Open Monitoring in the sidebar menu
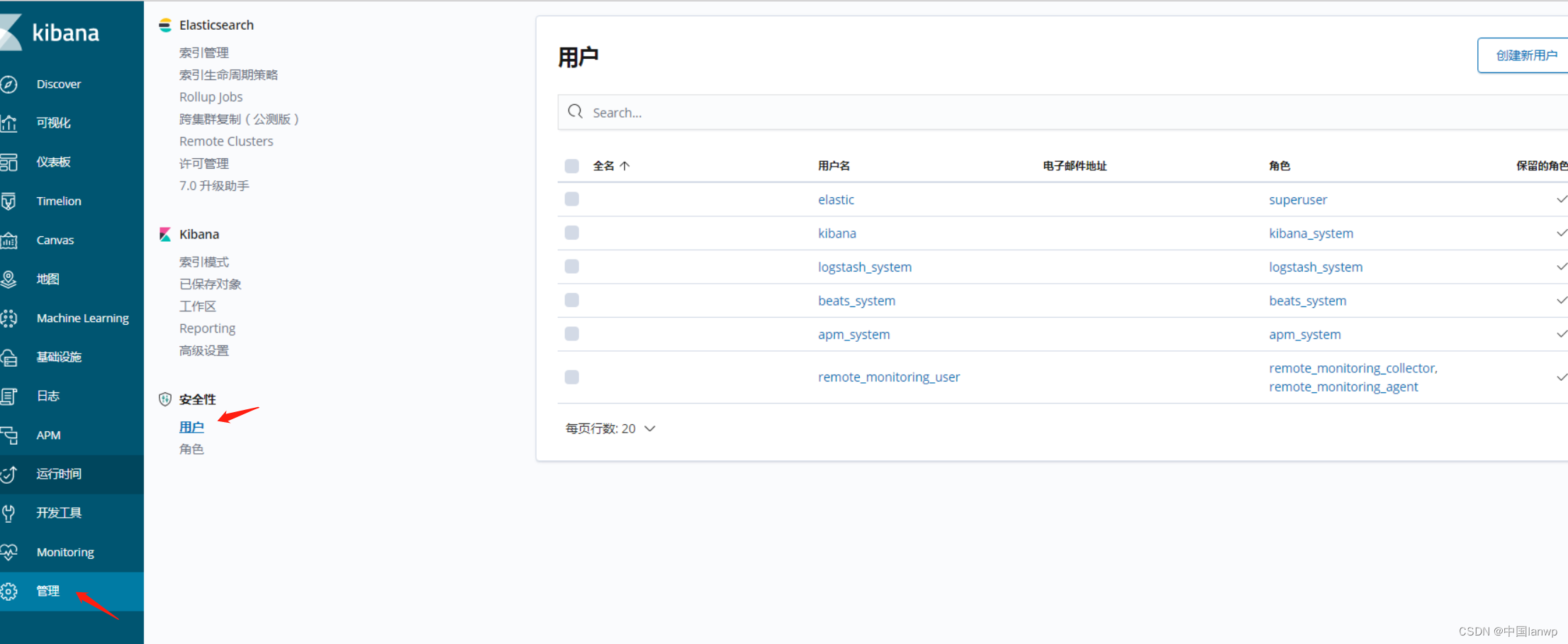The height and width of the screenshot is (644, 1568). click(x=65, y=553)
